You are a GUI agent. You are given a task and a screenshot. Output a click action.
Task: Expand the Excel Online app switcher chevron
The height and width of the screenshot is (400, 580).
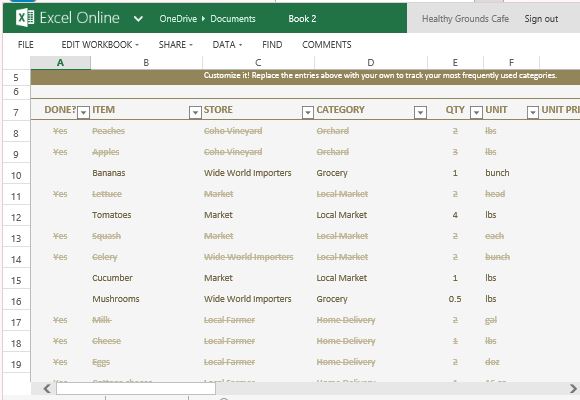(138, 19)
